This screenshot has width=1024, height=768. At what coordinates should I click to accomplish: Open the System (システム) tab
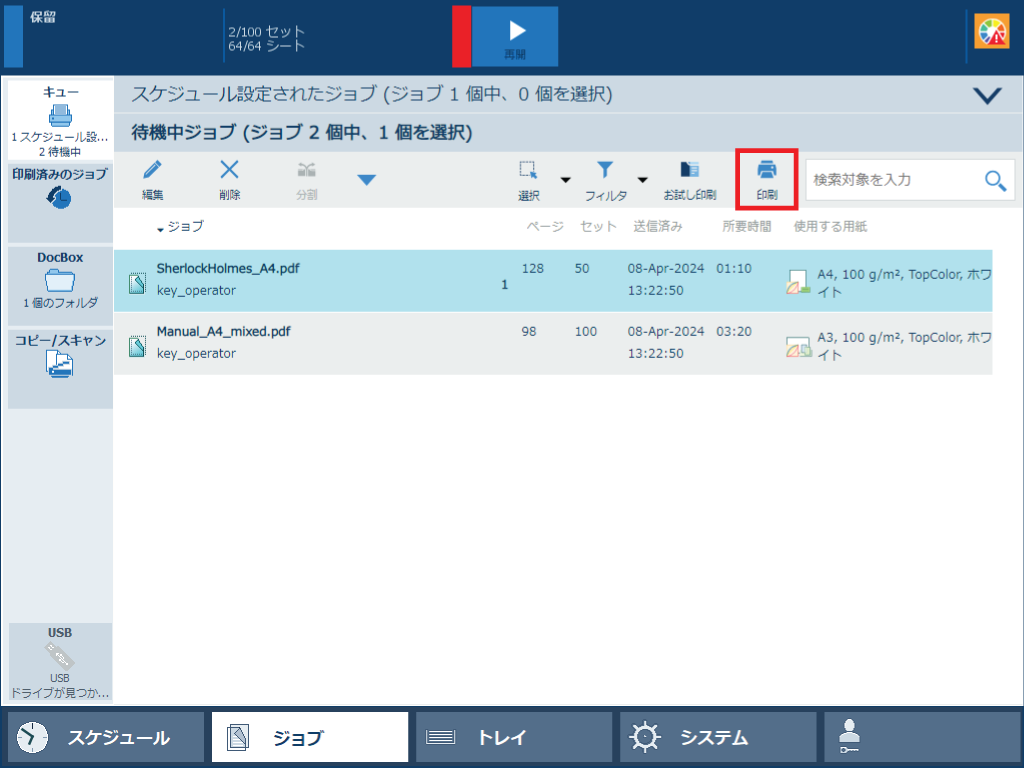coord(717,738)
